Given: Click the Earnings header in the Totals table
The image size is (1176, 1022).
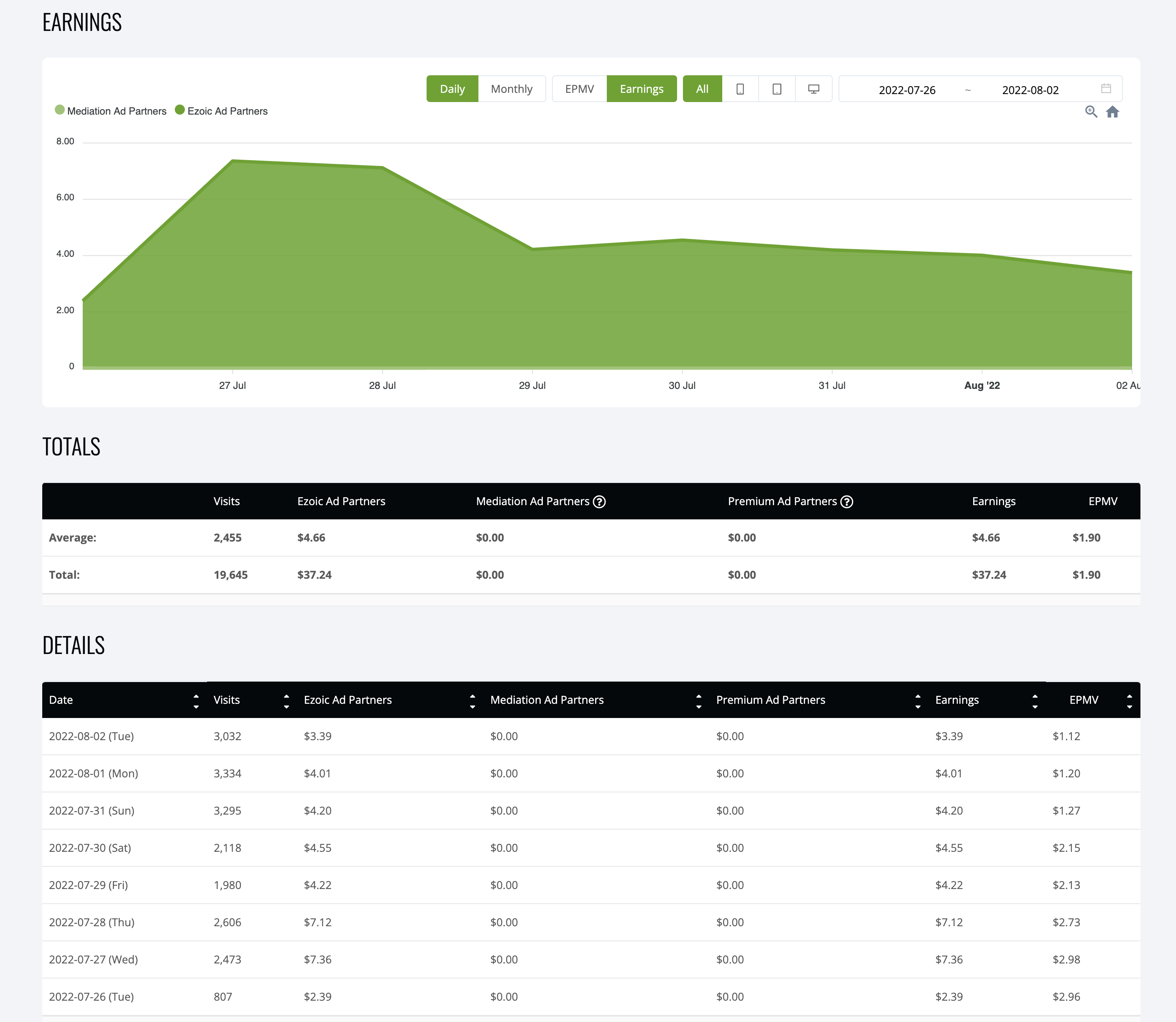Looking at the screenshot, I should pos(994,501).
